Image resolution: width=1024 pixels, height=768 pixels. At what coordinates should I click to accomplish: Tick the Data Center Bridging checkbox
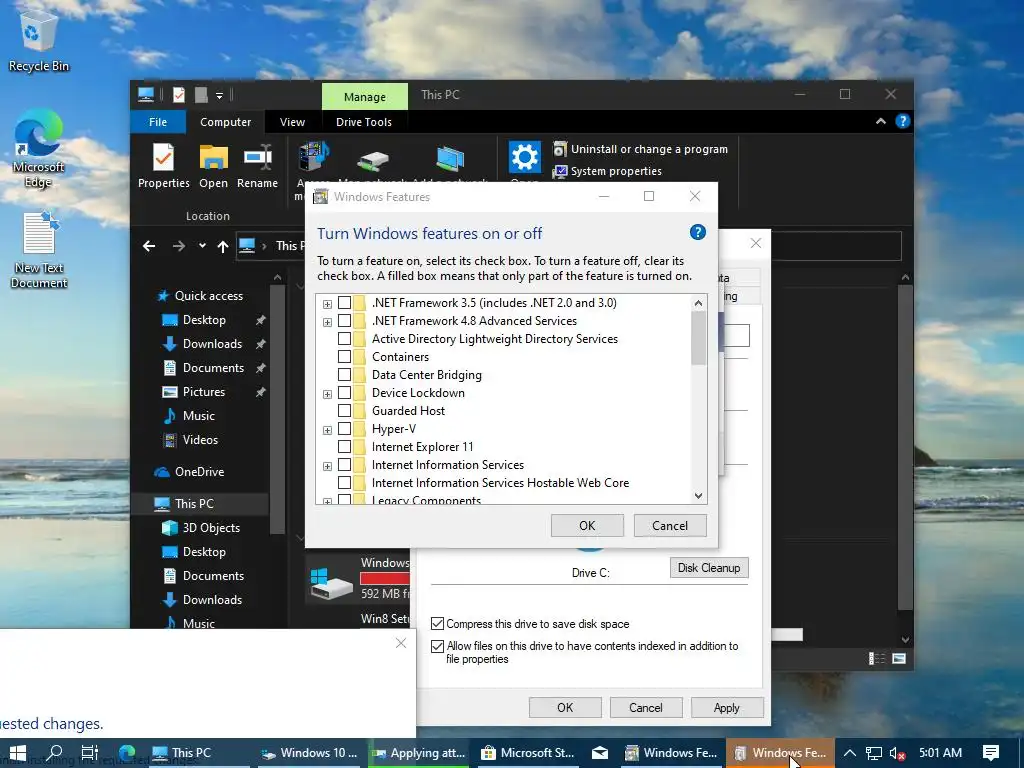(x=344, y=375)
